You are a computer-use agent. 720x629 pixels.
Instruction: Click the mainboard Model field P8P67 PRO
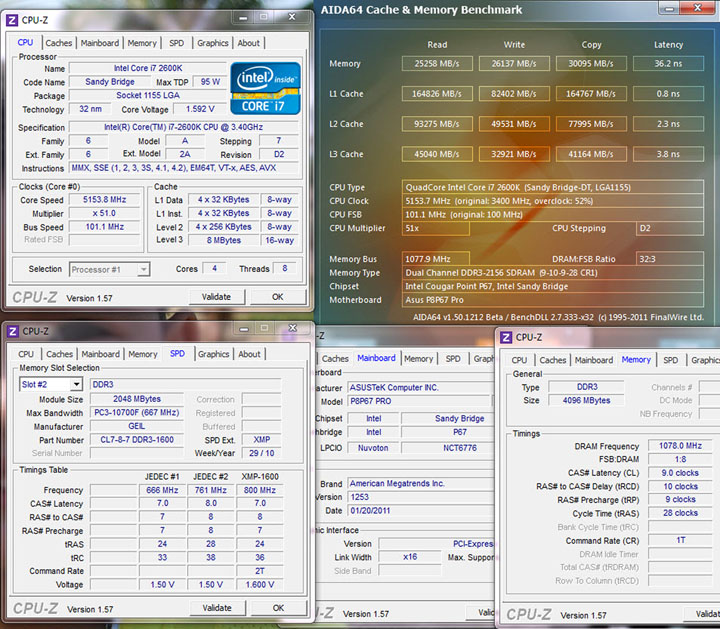click(x=420, y=401)
